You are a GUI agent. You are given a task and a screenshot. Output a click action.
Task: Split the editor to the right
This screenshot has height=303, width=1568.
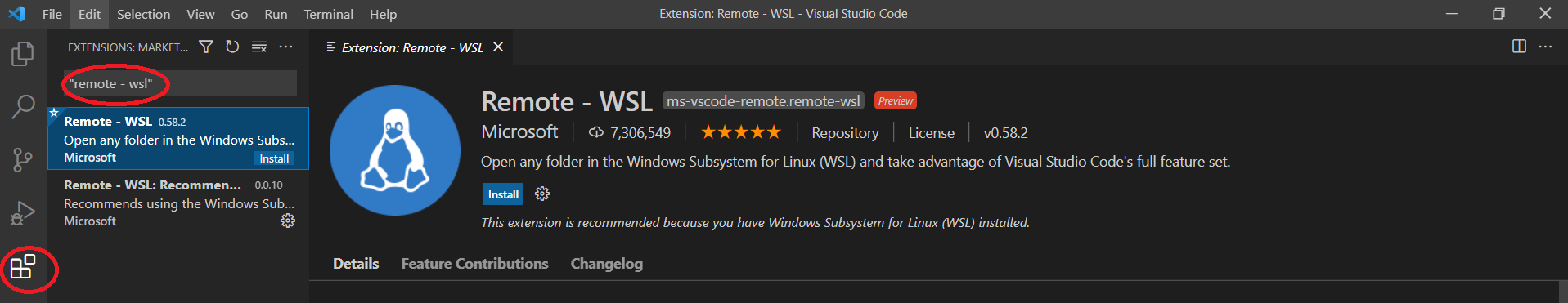coord(1519,47)
